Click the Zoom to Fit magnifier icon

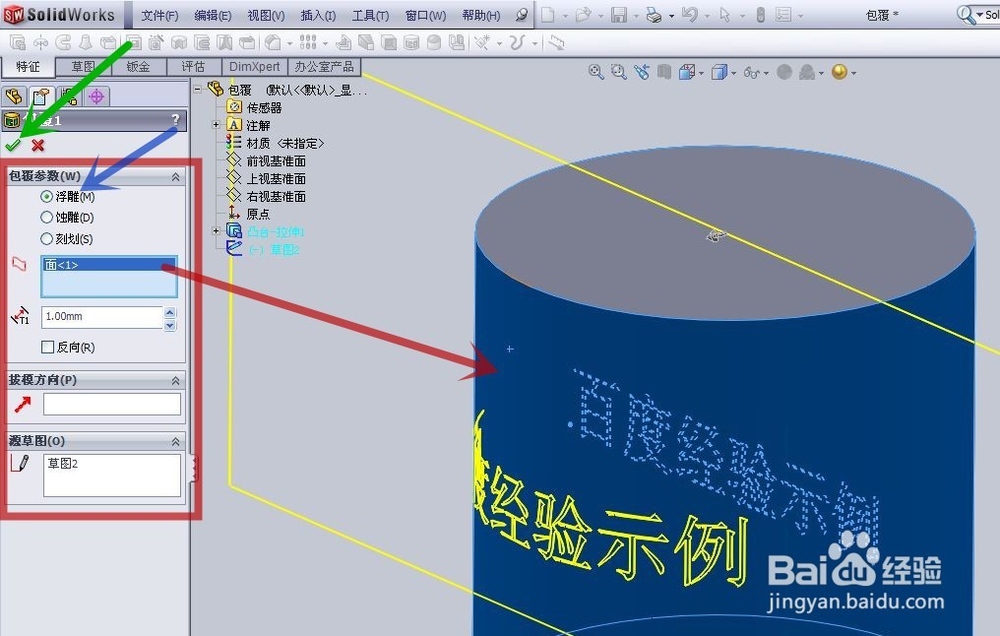596,72
